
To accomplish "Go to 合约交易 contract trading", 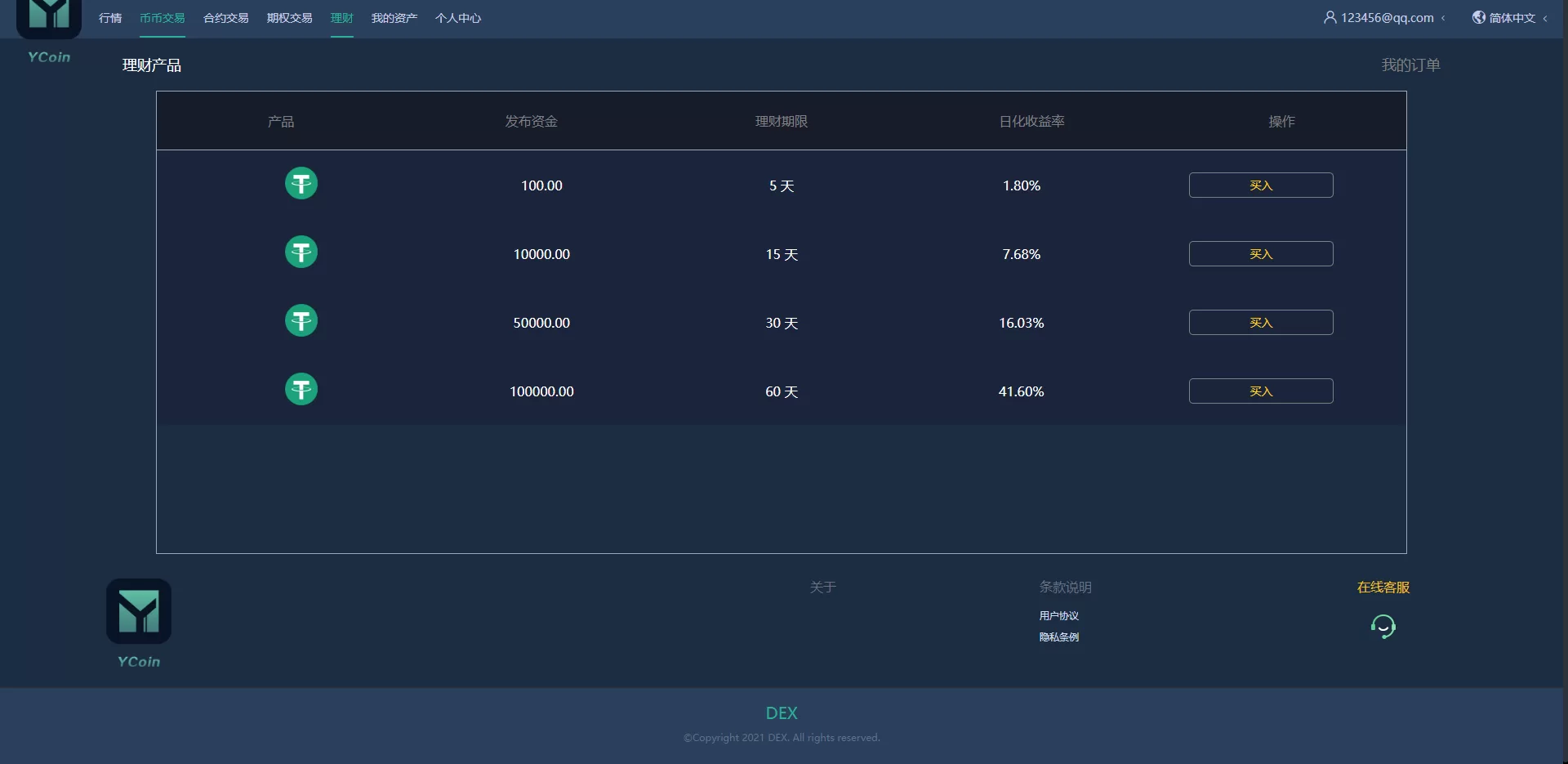I will click(225, 18).
